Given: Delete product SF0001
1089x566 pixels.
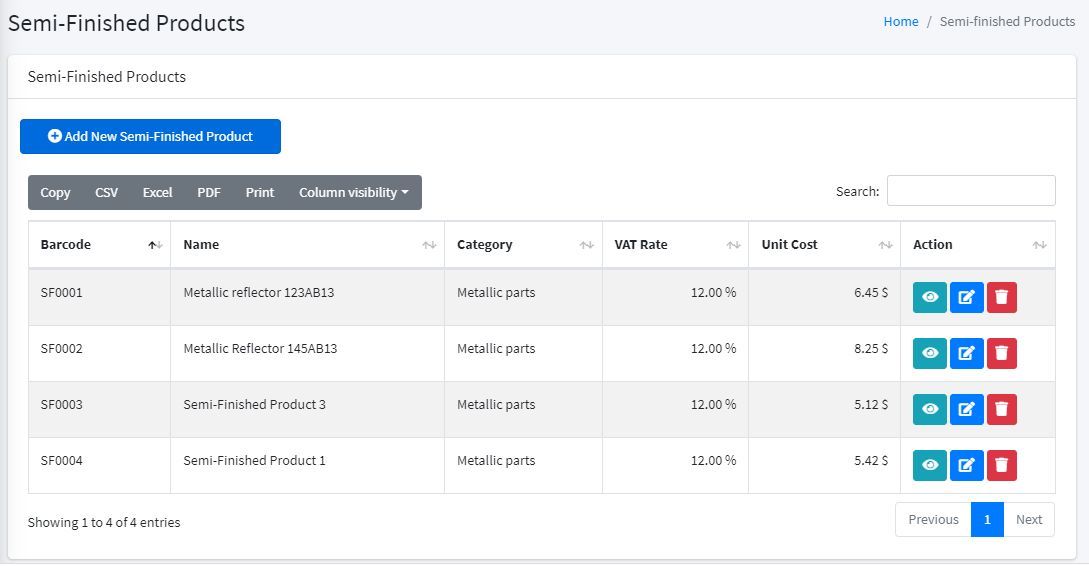Looking at the screenshot, I should 1002,297.
